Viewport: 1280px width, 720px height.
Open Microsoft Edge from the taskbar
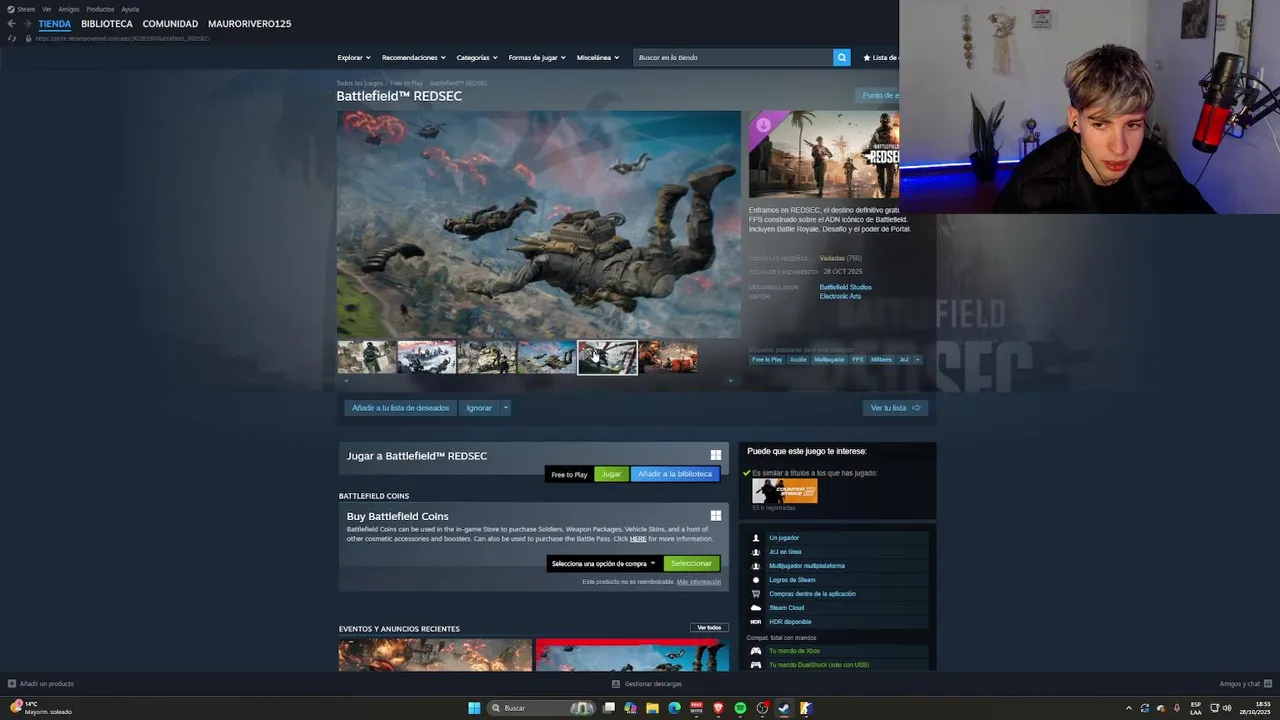[674, 708]
